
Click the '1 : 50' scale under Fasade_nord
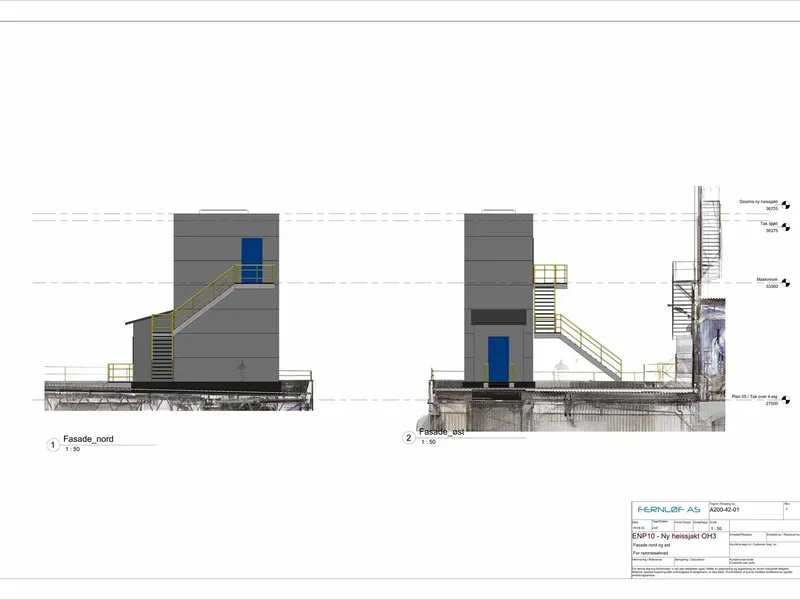(x=72, y=449)
